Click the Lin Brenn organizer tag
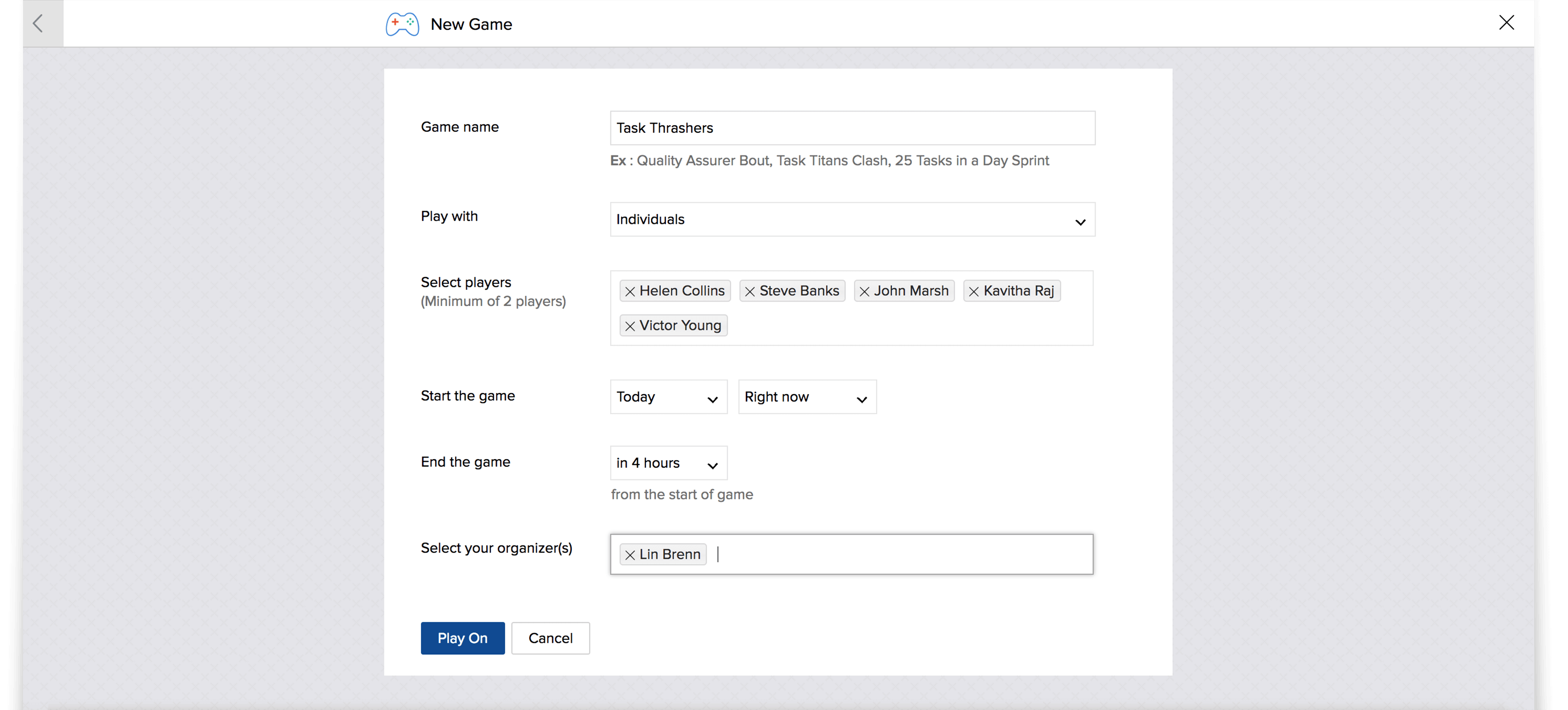Viewport: 1568px width, 710px height. [x=669, y=554]
